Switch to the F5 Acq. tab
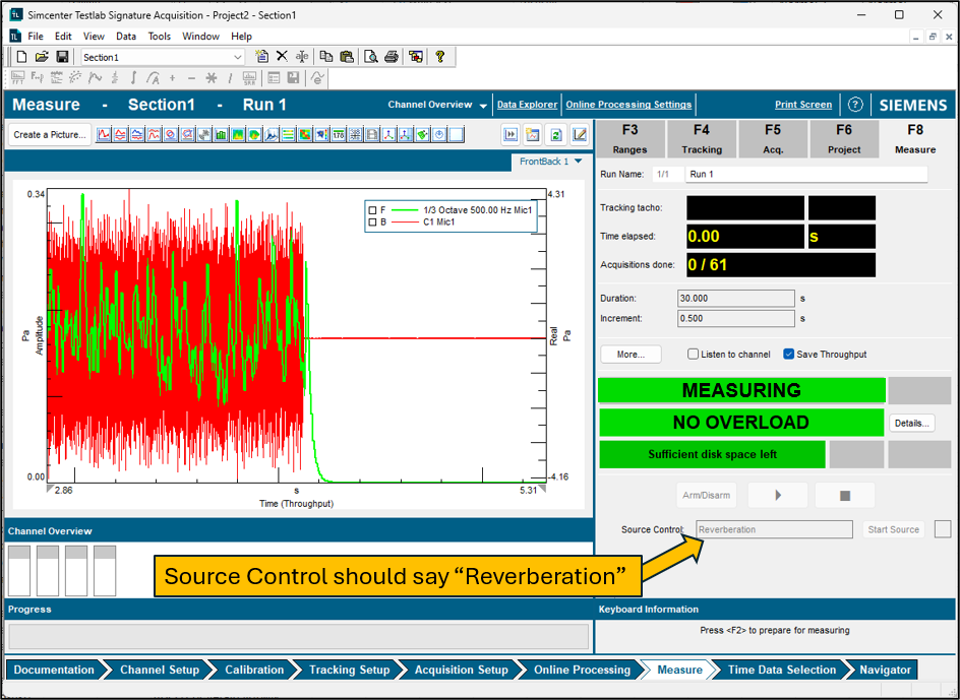This screenshot has width=960, height=700. point(773,137)
